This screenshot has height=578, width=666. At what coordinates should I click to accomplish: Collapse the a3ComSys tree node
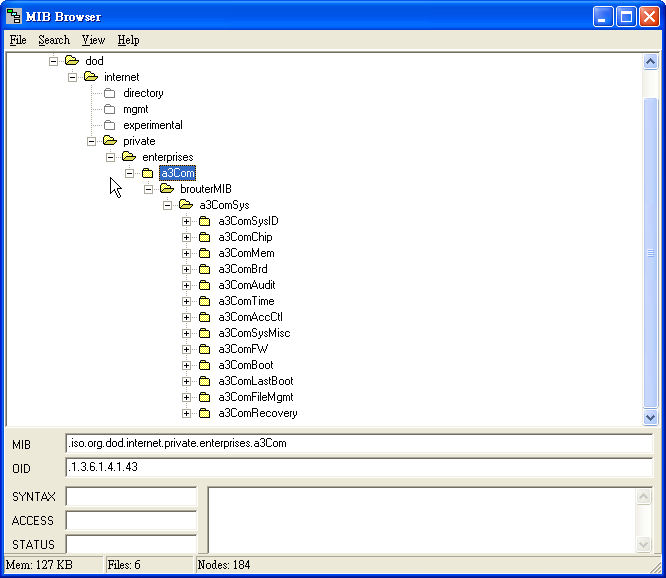tap(167, 206)
